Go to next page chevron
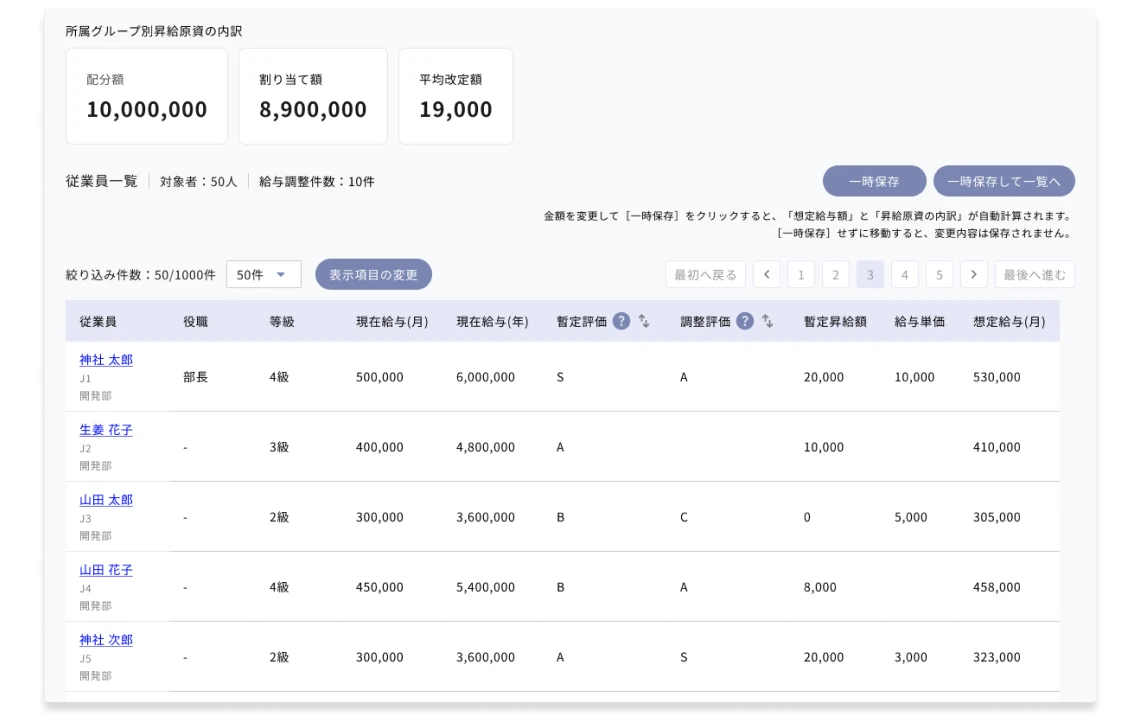 (974, 274)
